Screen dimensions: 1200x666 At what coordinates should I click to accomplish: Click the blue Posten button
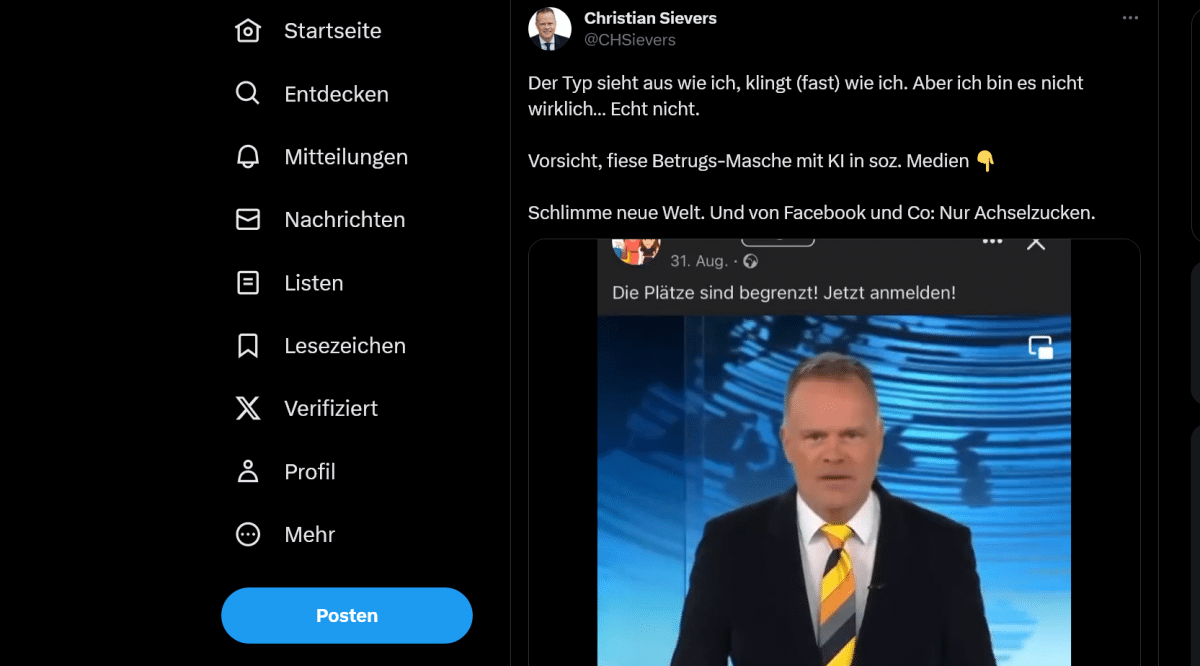coord(347,615)
